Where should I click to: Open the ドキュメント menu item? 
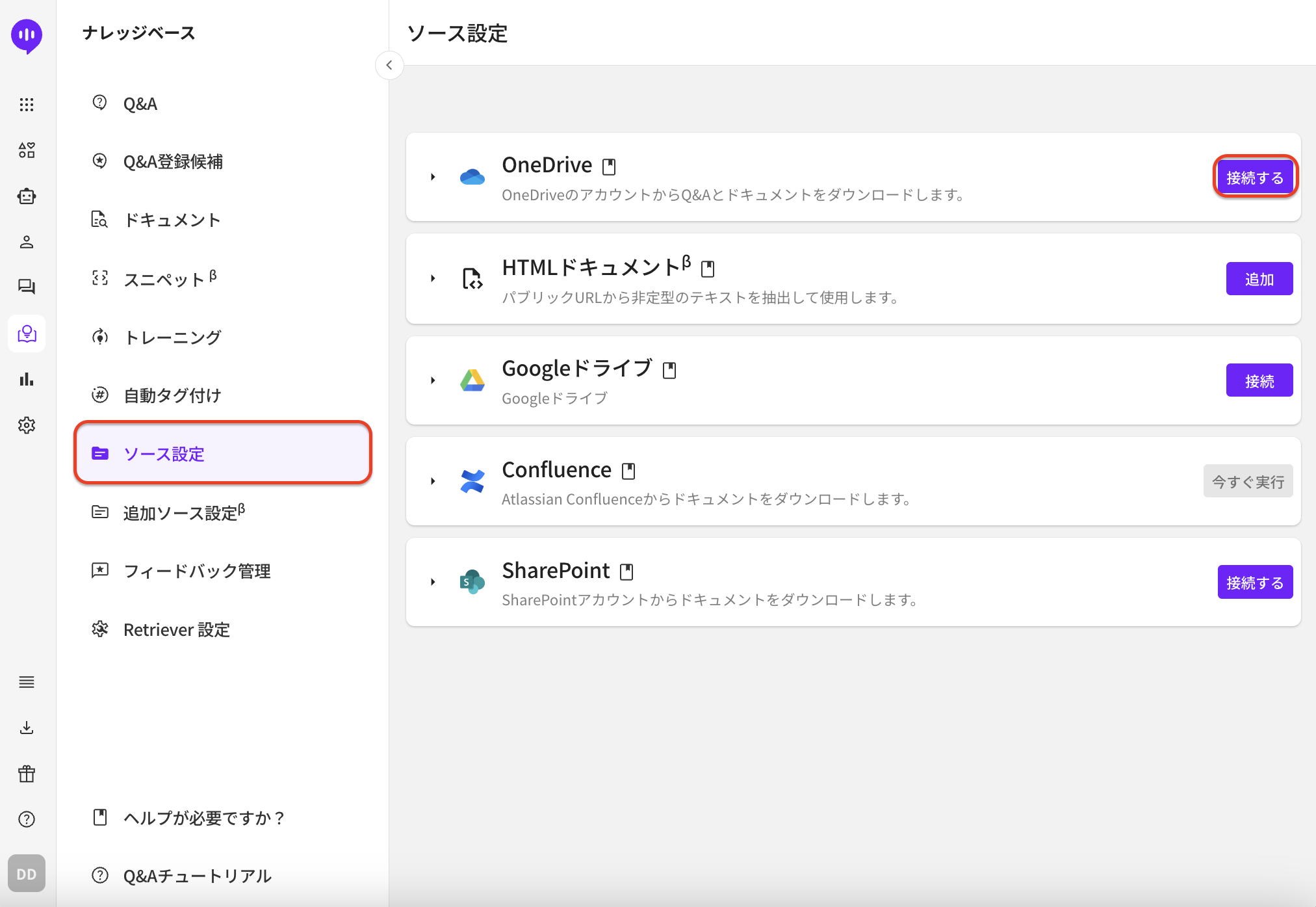click(172, 220)
